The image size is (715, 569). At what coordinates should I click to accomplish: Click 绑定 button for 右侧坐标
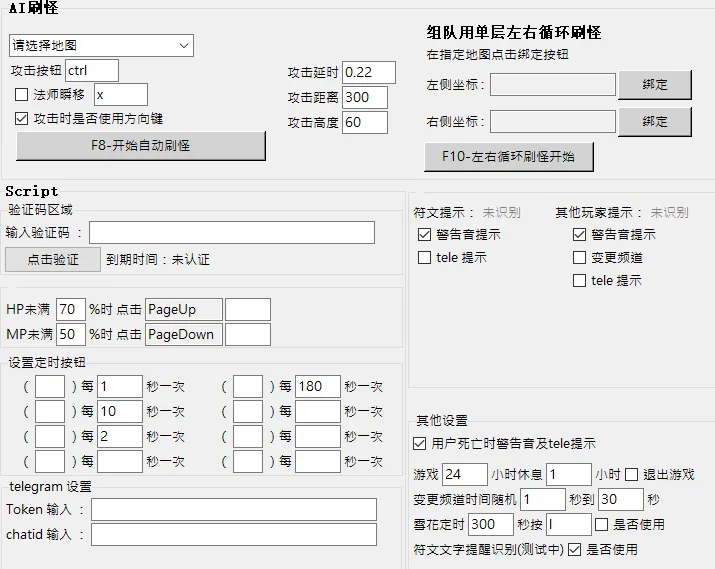(655, 122)
